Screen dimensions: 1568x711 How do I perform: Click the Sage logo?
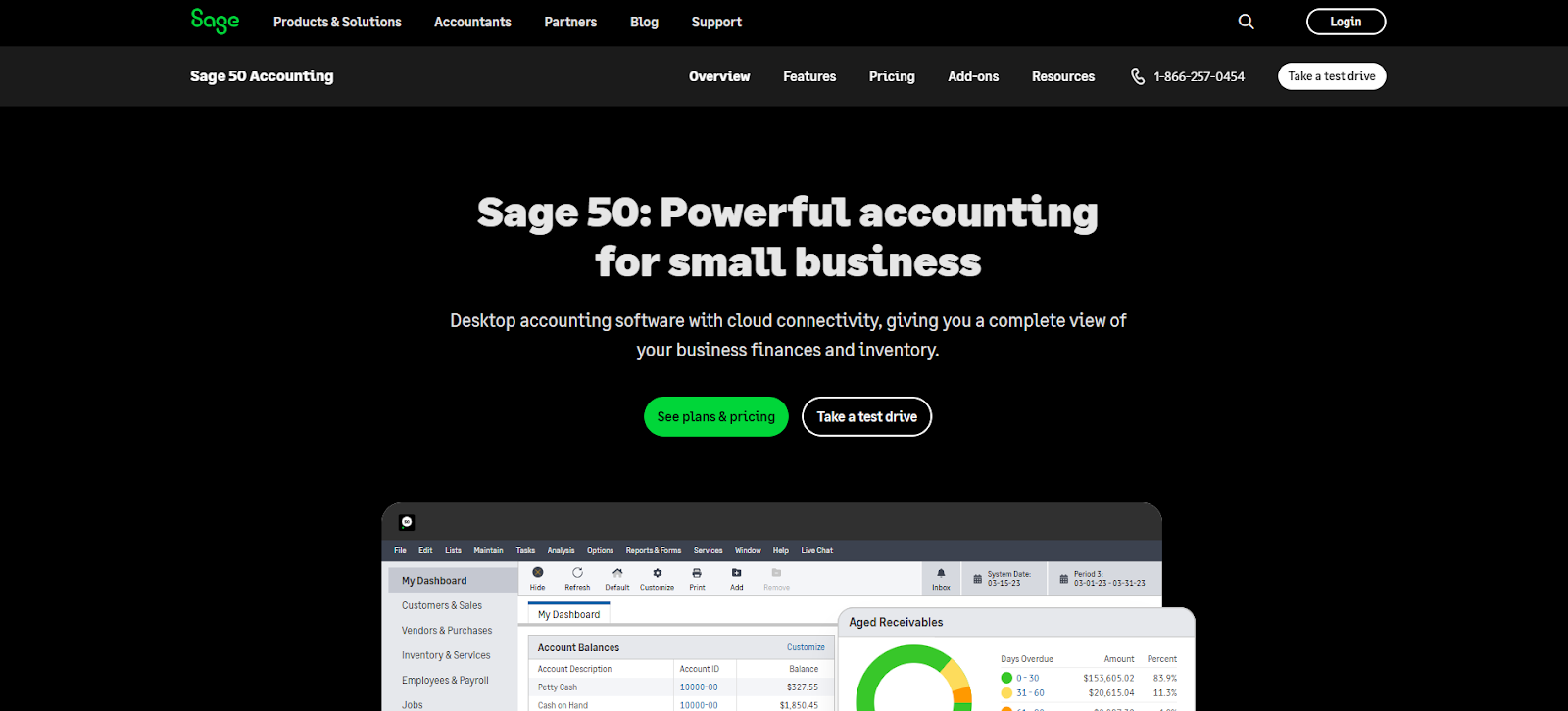point(215,21)
